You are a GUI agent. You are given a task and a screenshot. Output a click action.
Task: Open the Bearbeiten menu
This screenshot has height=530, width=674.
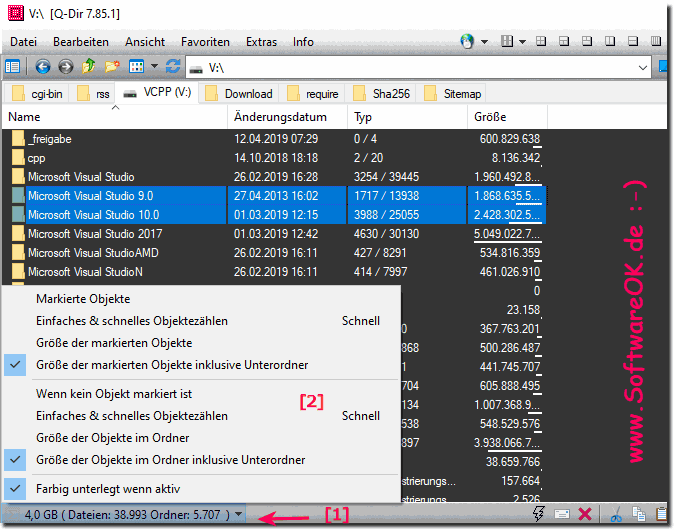pos(81,42)
